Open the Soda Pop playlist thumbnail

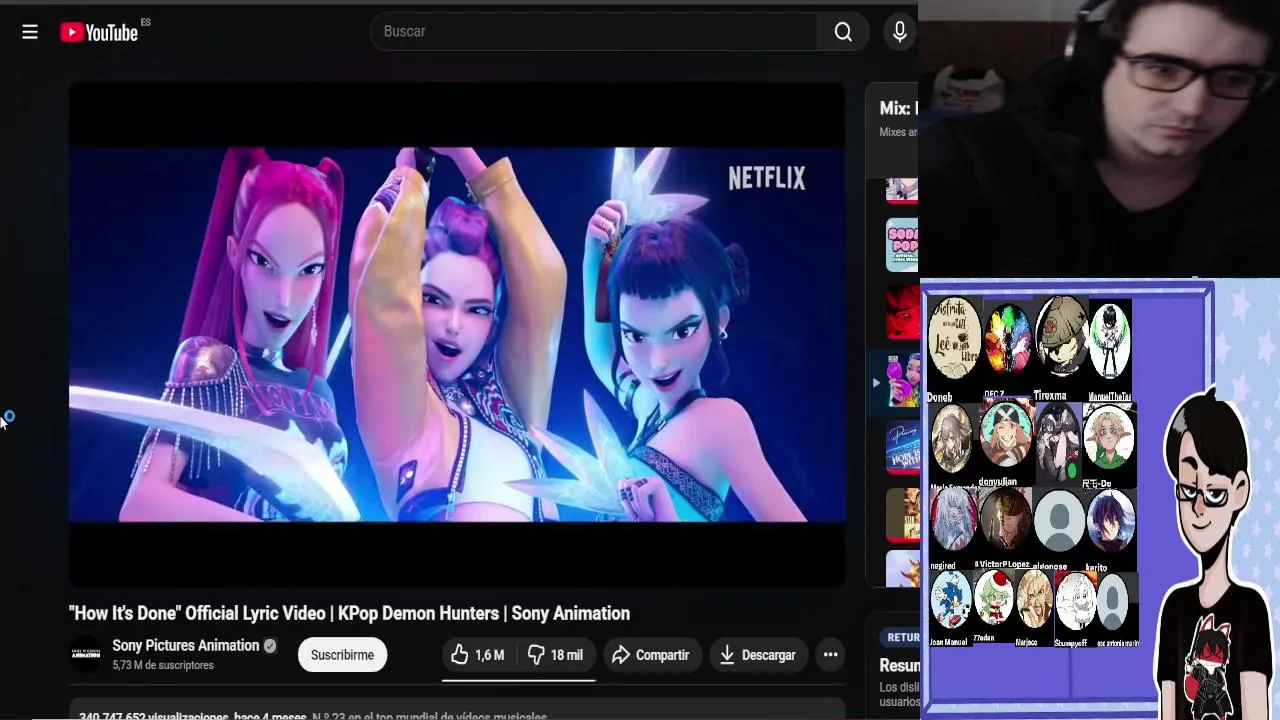[902, 245]
